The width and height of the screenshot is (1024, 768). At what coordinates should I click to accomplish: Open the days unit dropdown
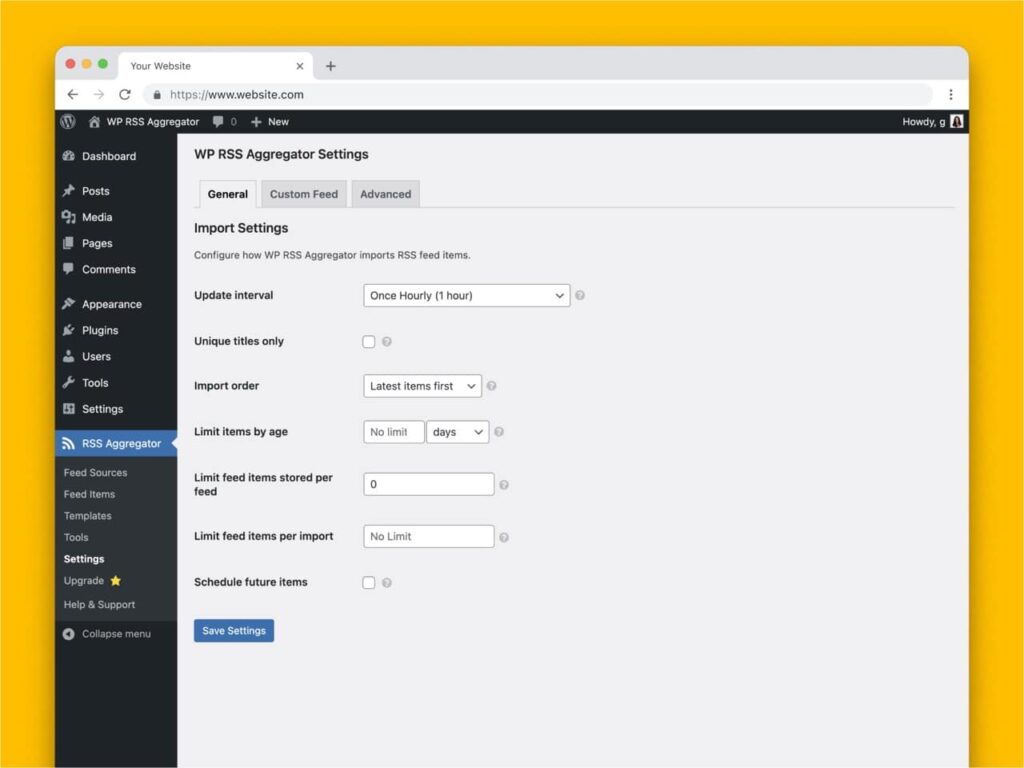click(457, 431)
